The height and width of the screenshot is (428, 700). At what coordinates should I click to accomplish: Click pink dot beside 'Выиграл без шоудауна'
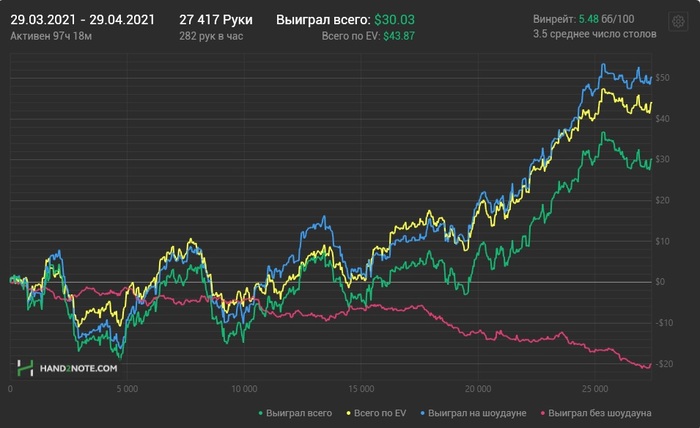[x=543, y=412]
